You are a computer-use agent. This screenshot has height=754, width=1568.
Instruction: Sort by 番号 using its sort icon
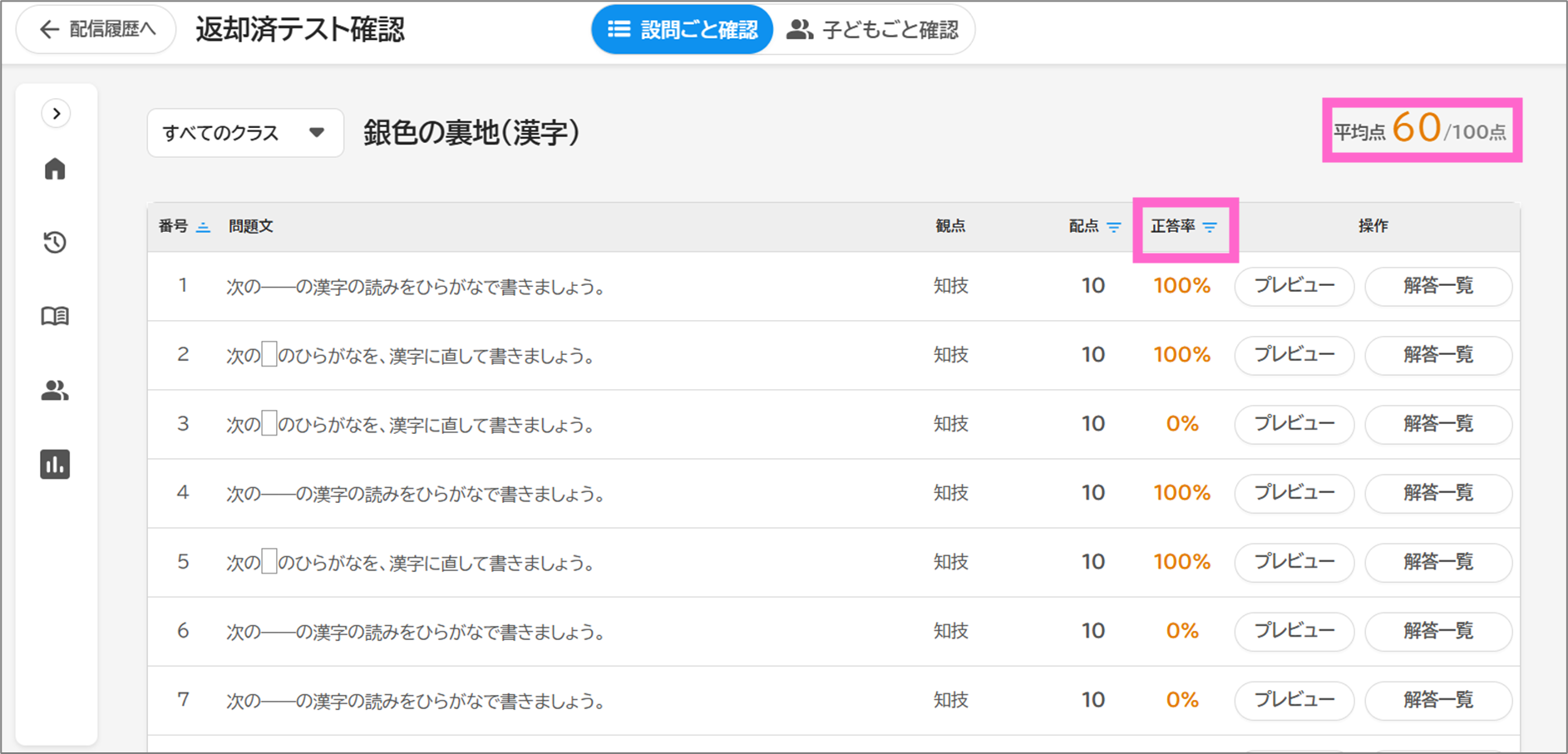pyautogui.click(x=203, y=227)
